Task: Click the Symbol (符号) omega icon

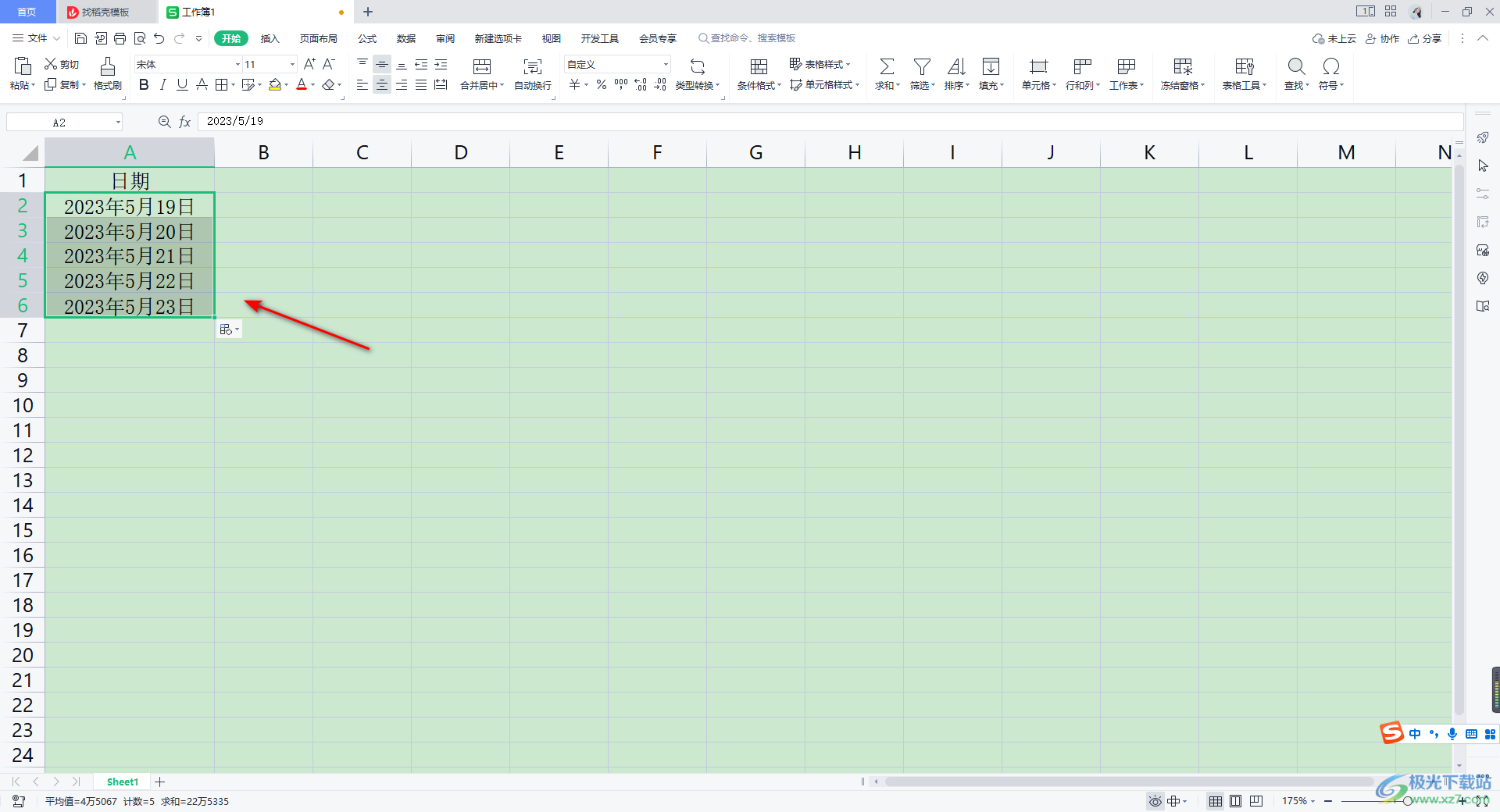Action: 1331,66
